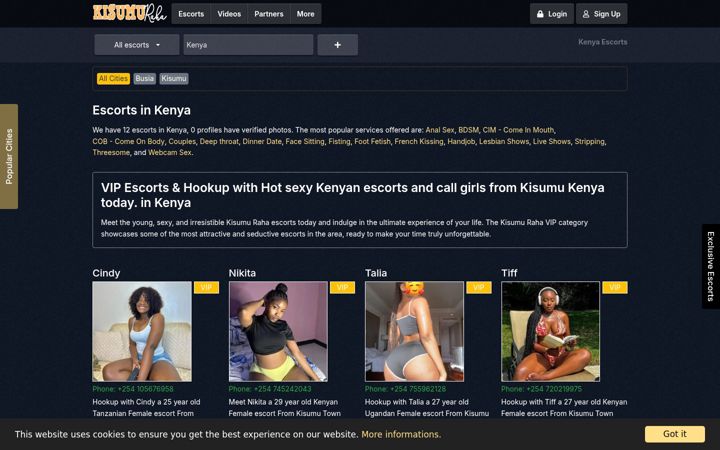Open the More informations cookie link
This screenshot has height=450, width=720.
point(401,434)
